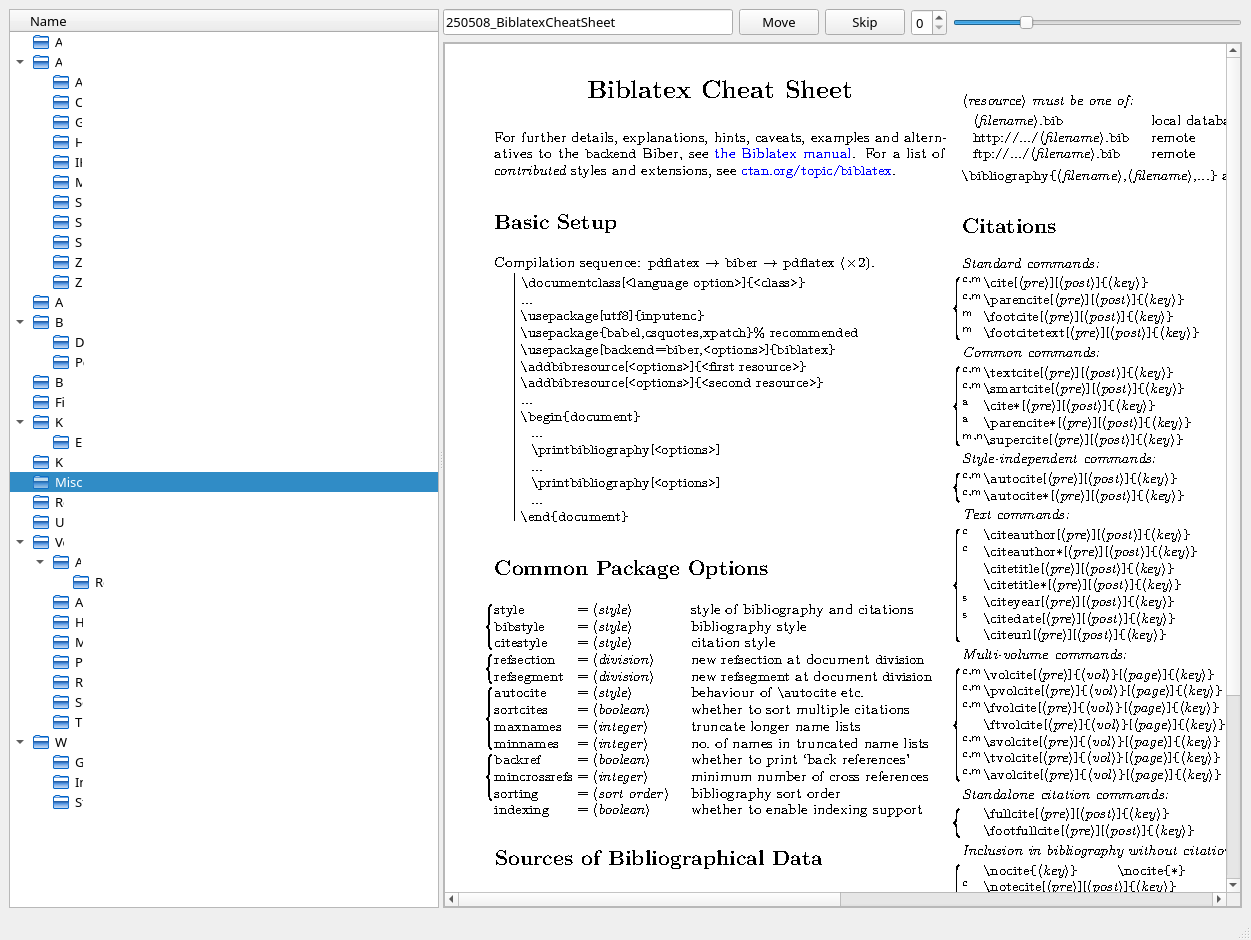The height and width of the screenshot is (940, 1251).
Task: Collapse the expanded B folder
Action: 20,322
